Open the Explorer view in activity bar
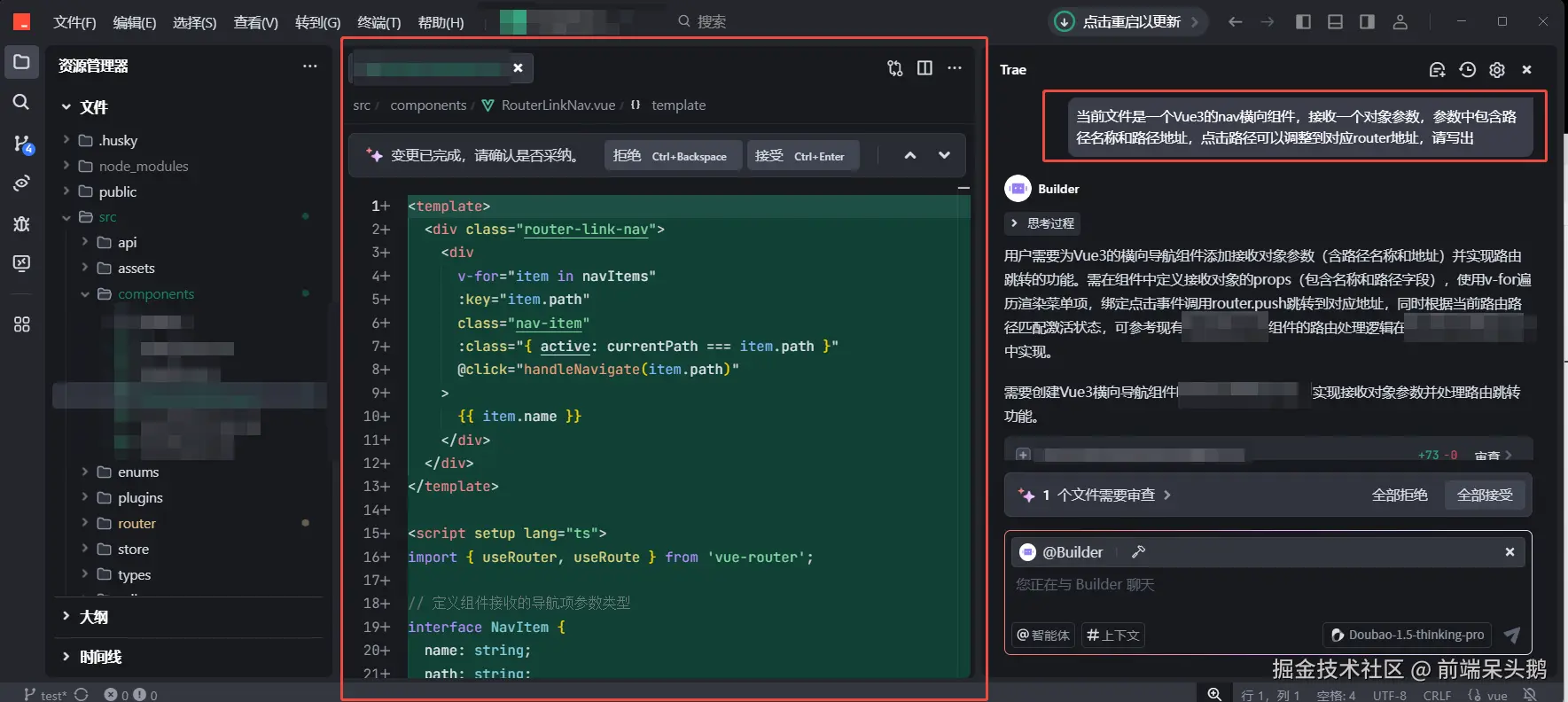Image resolution: width=1568 pixels, height=702 pixels. (x=21, y=62)
